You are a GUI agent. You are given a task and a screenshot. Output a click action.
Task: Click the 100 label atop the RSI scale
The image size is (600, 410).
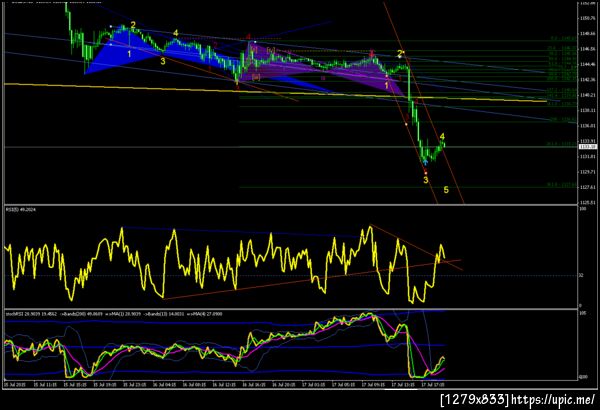(x=582, y=209)
